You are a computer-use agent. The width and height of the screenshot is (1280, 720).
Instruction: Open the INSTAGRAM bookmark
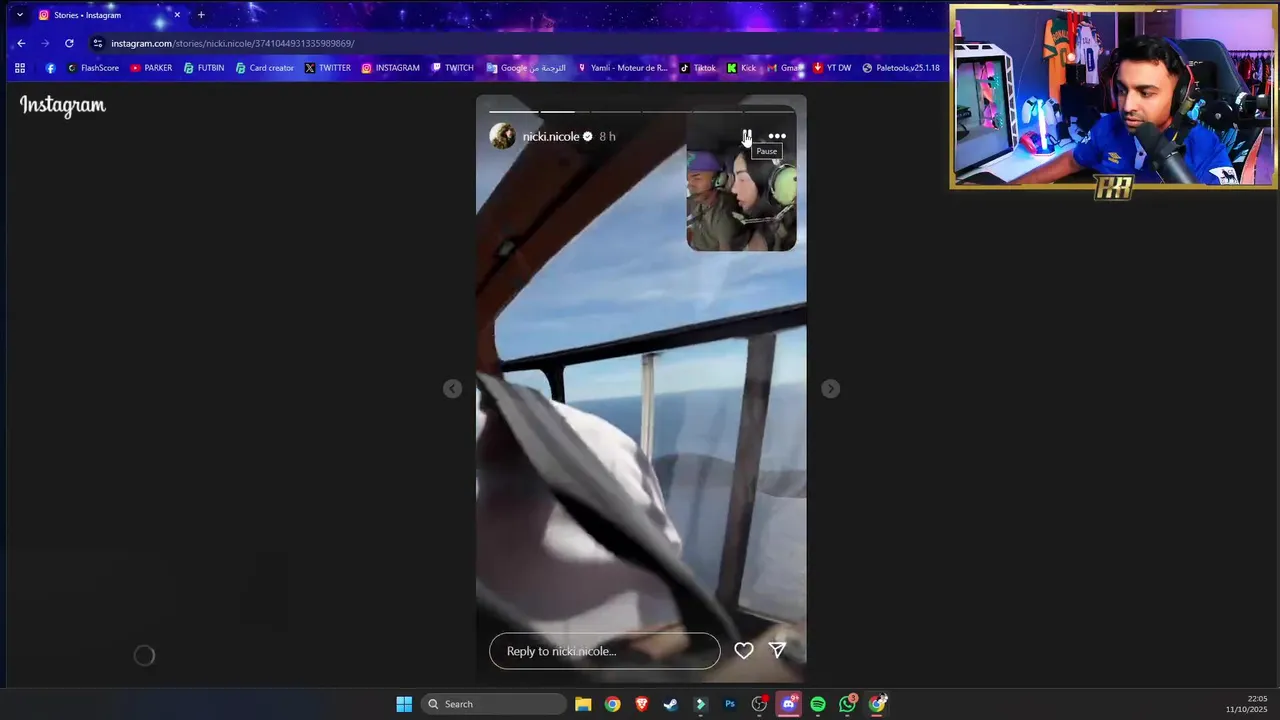point(390,68)
